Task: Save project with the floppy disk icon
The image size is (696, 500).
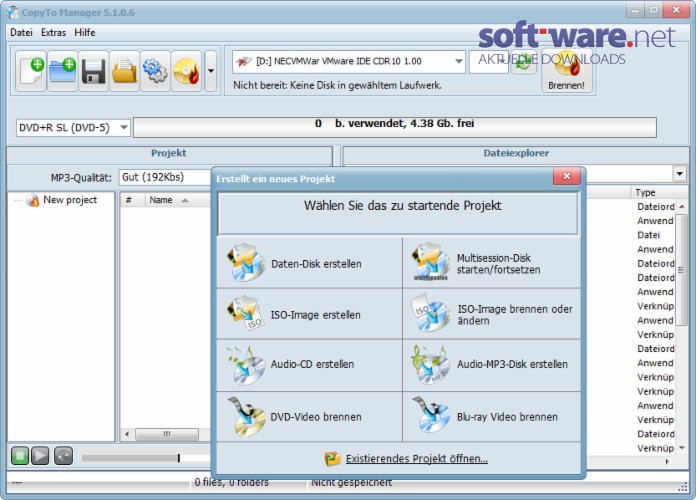Action: (x=93, y=71)
